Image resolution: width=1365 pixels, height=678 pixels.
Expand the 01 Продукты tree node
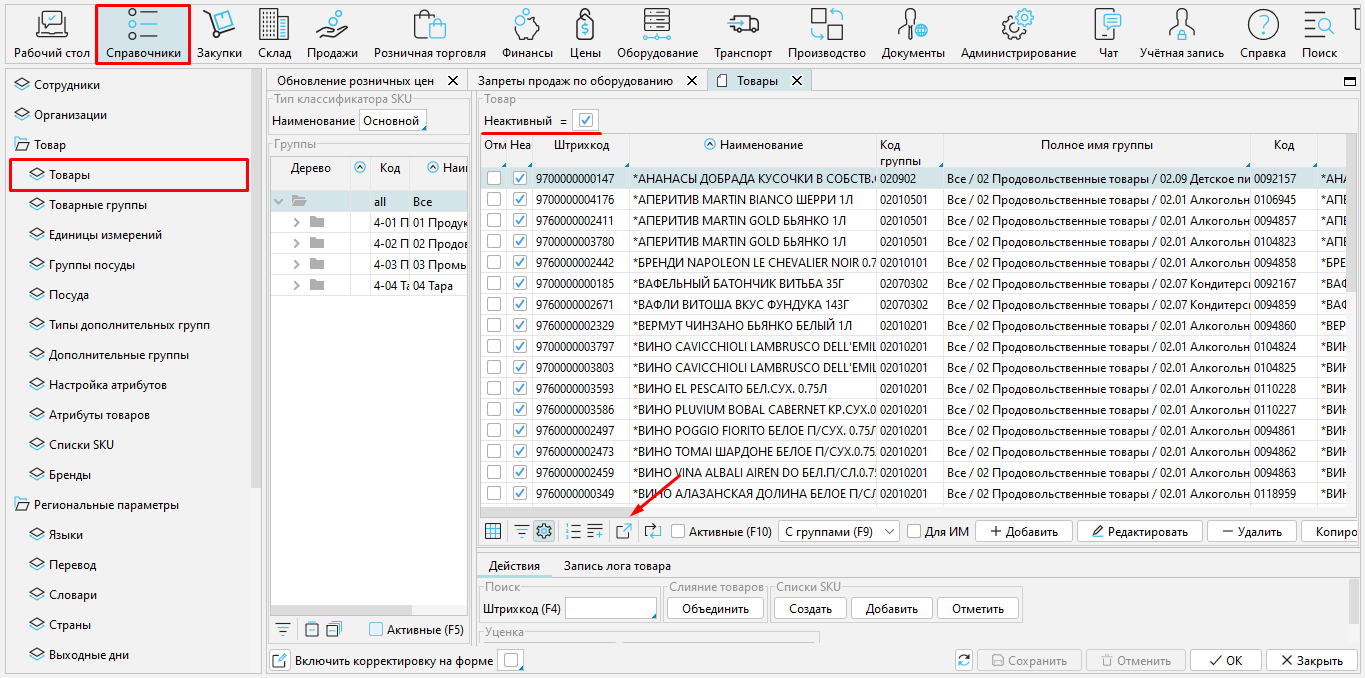(297, 222)
